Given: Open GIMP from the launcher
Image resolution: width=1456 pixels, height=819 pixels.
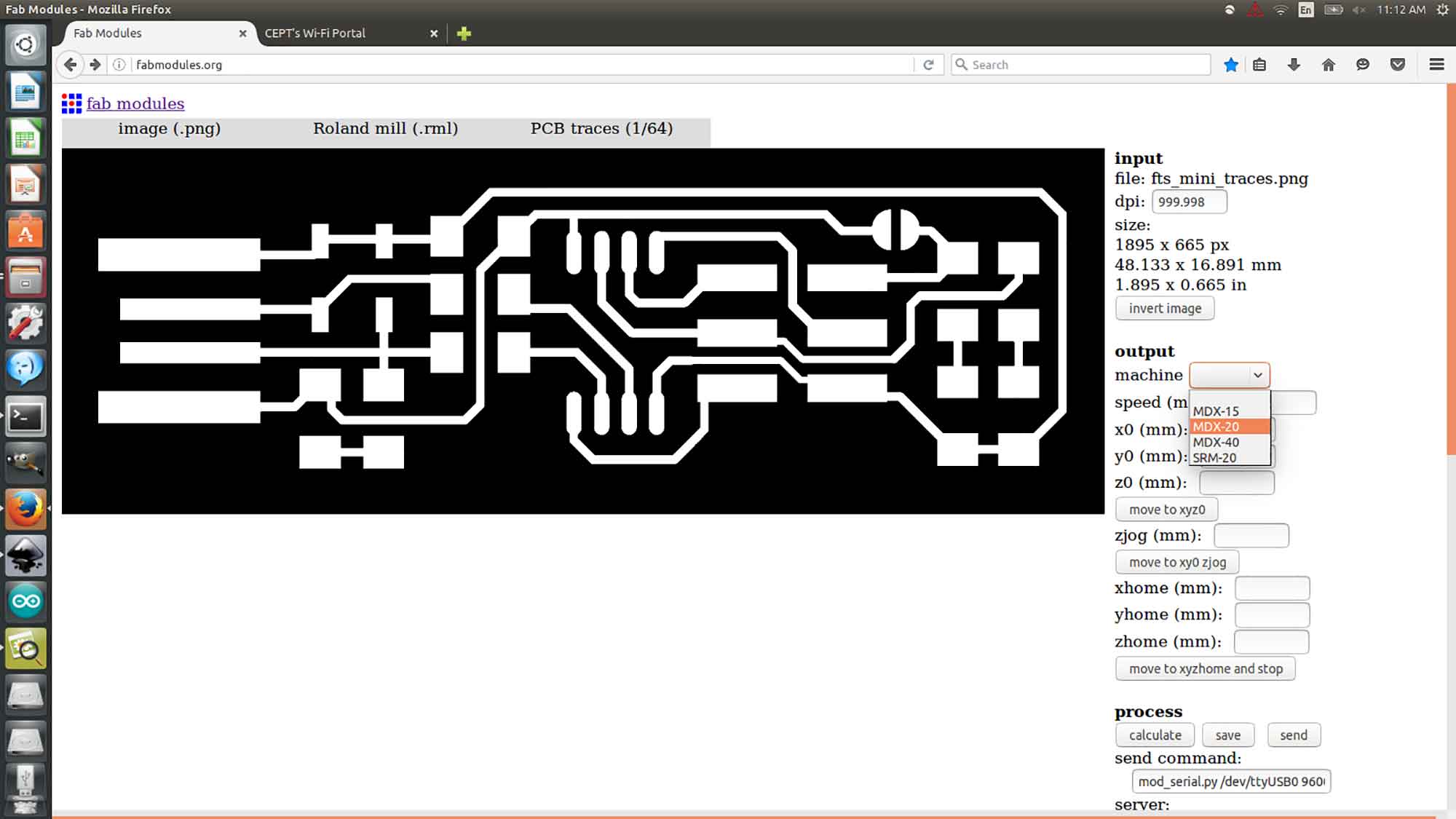Looking at the screenshot, I should click(x=25, y=462).
